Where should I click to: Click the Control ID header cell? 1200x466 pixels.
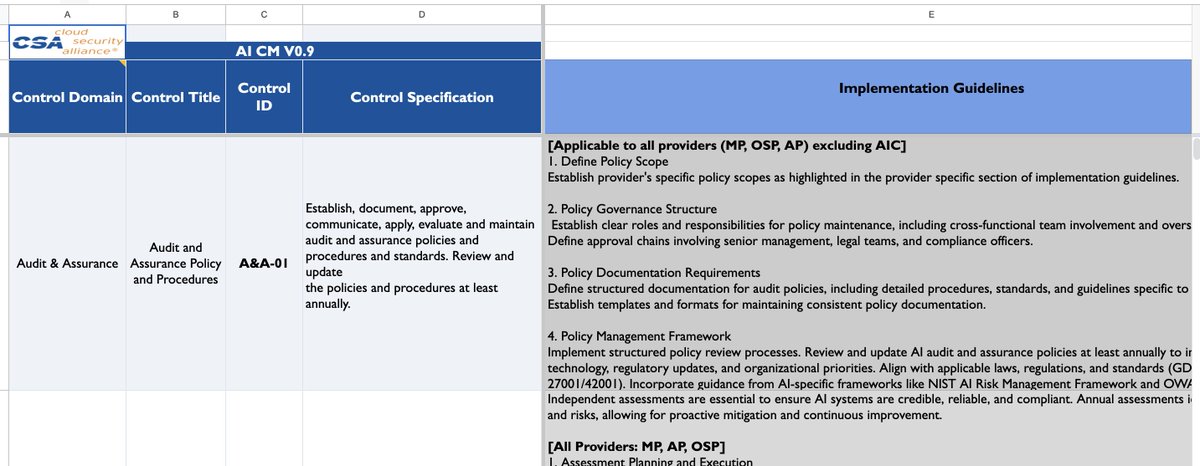pos(264,97)
